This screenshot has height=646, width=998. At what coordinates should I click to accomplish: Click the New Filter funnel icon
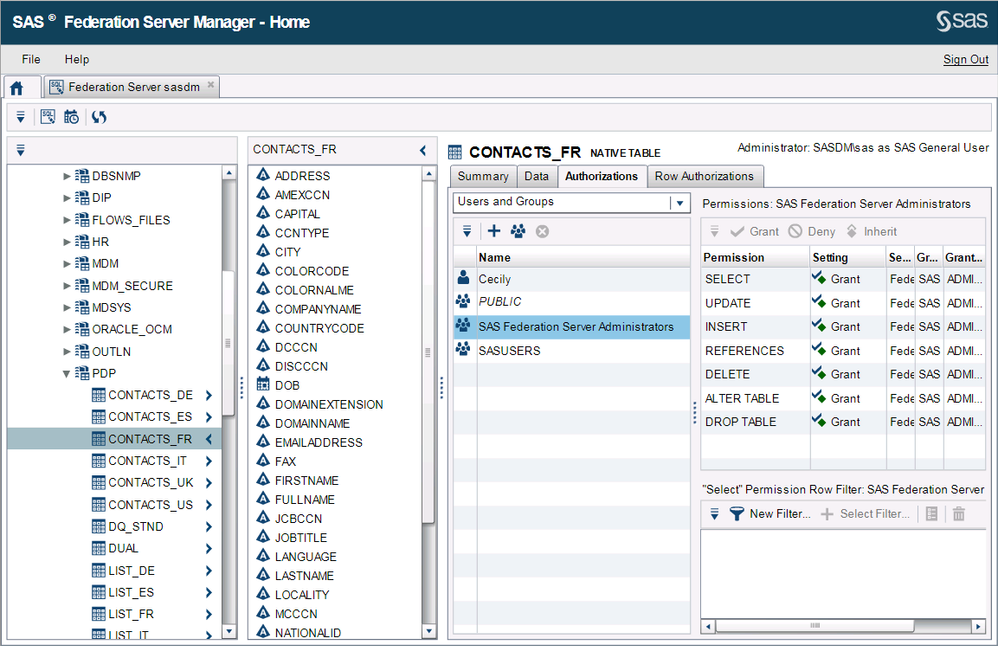[737, 514]
